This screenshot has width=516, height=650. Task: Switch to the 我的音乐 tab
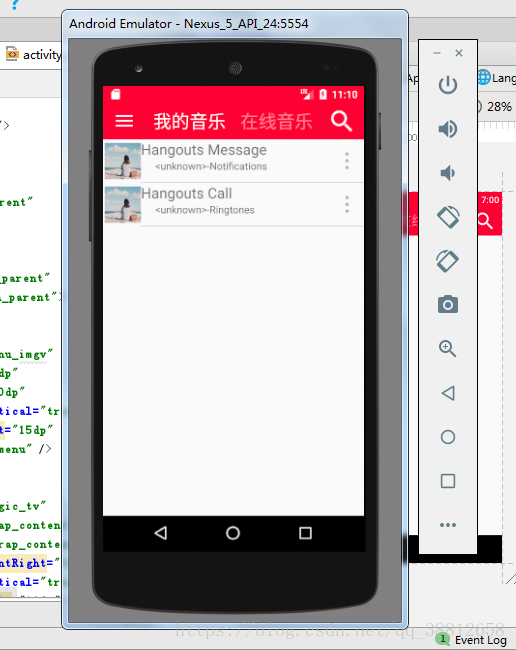click(189, 121)
